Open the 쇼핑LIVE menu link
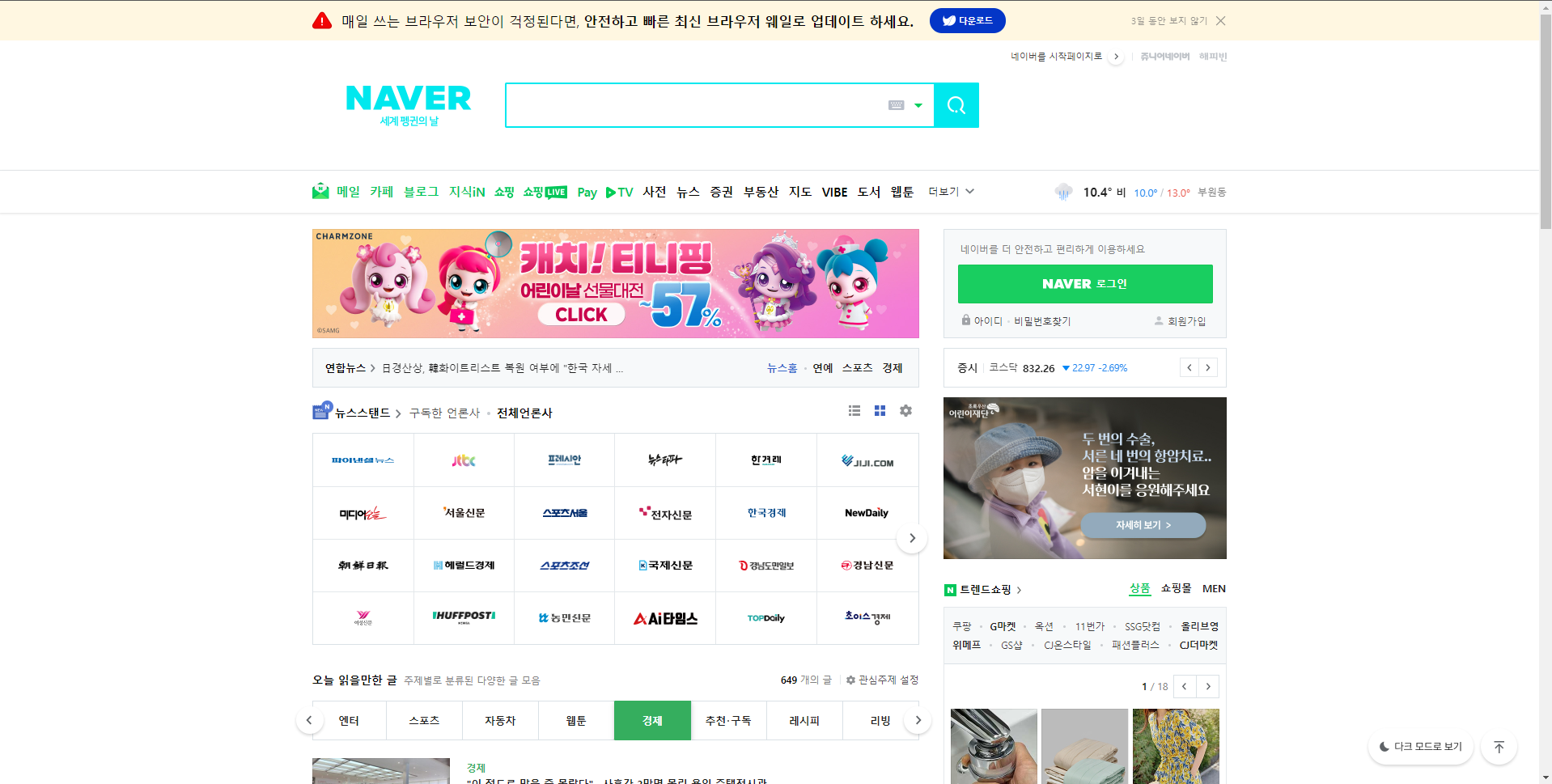 point(545,192)
